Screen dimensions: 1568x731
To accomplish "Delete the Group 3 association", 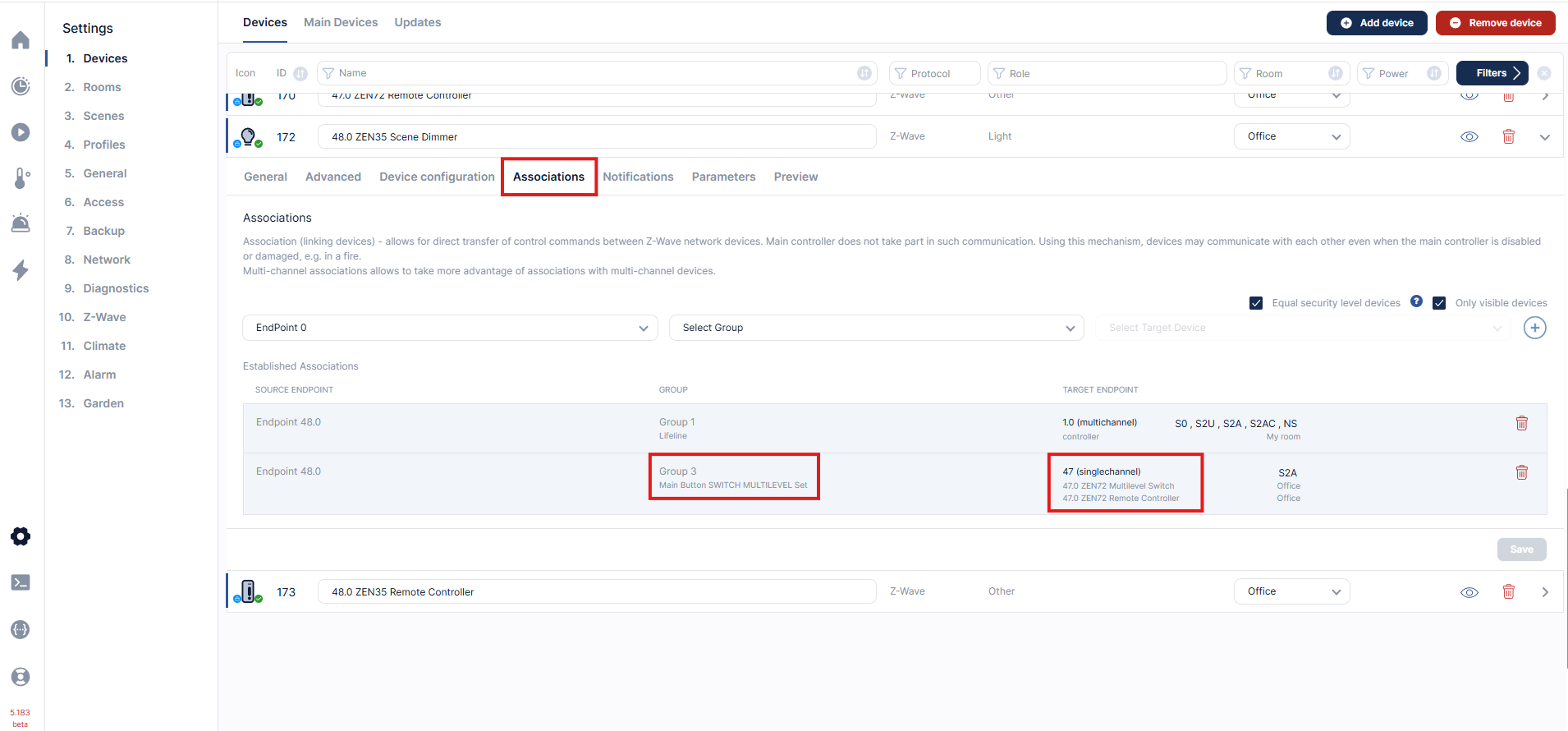I will [x=1522, y=472].
